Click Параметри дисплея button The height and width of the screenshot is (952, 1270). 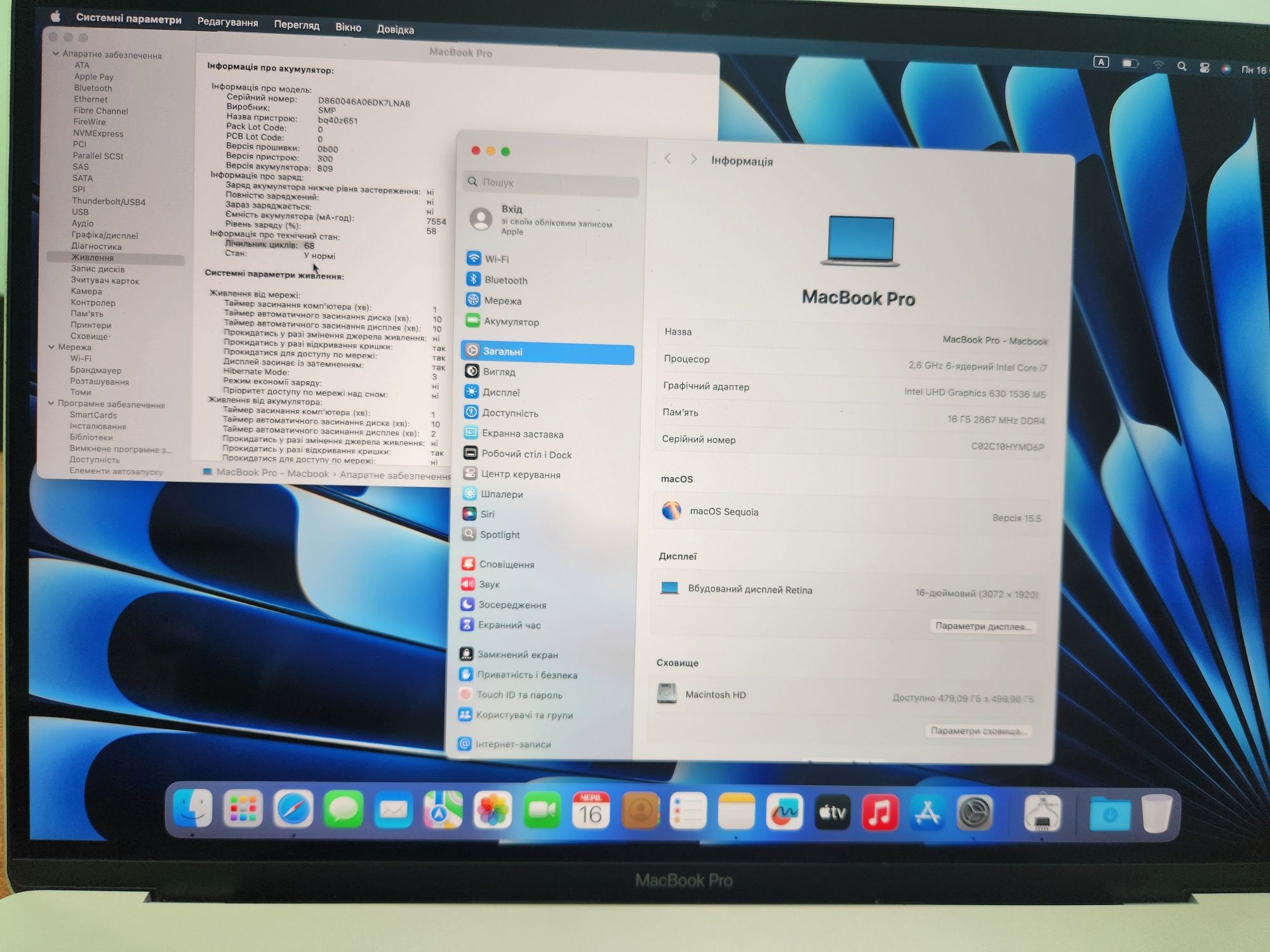(x=982, y=626)
